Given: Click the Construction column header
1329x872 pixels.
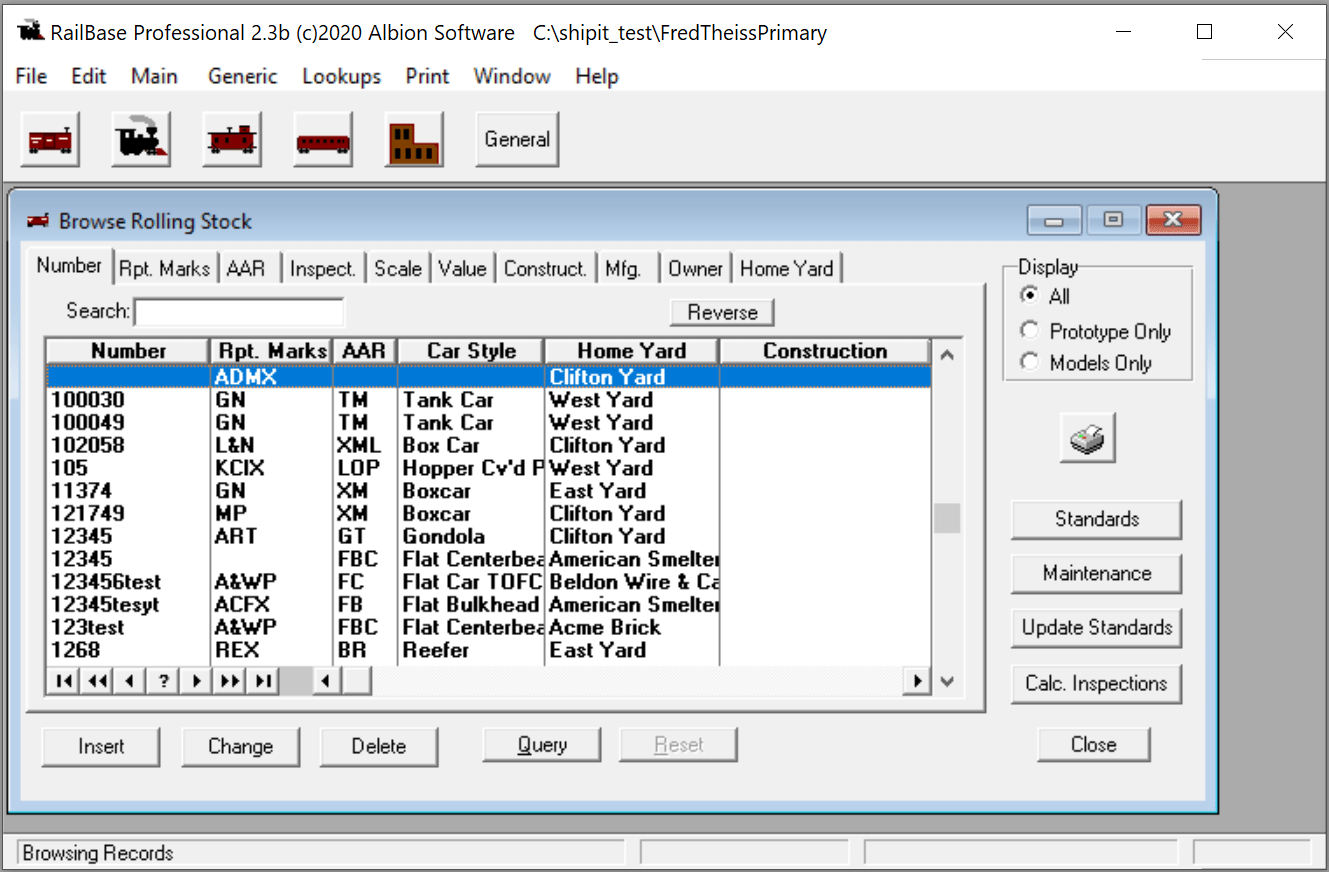Looking at the screenshot, I should (825, 351).
